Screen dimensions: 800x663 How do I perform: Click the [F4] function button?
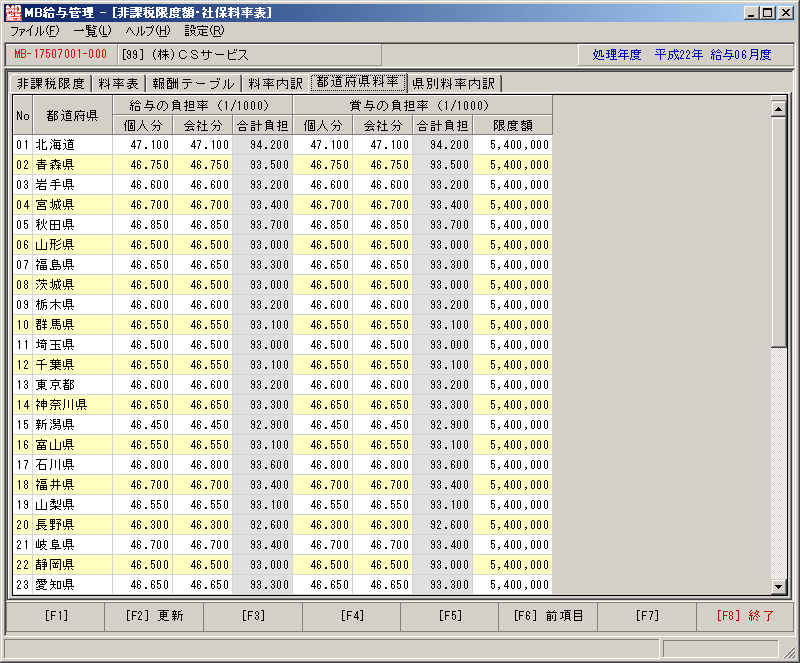pyautogui.click(x=352, y=616)
